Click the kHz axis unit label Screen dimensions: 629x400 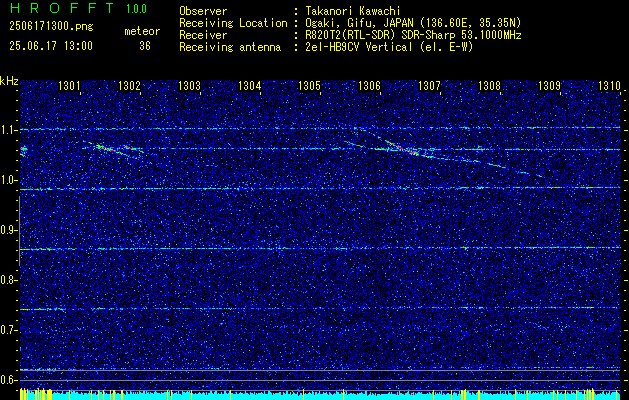pos(9,81)
